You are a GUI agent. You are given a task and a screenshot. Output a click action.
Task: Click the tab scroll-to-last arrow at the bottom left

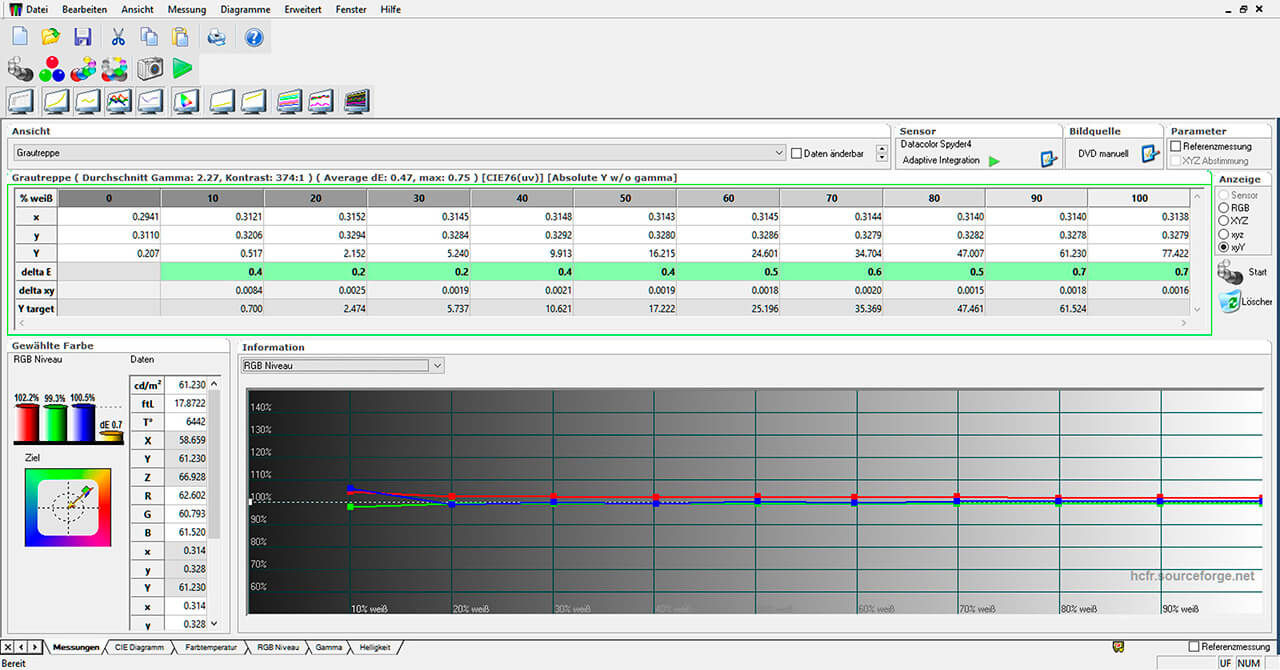pos(36,647)
